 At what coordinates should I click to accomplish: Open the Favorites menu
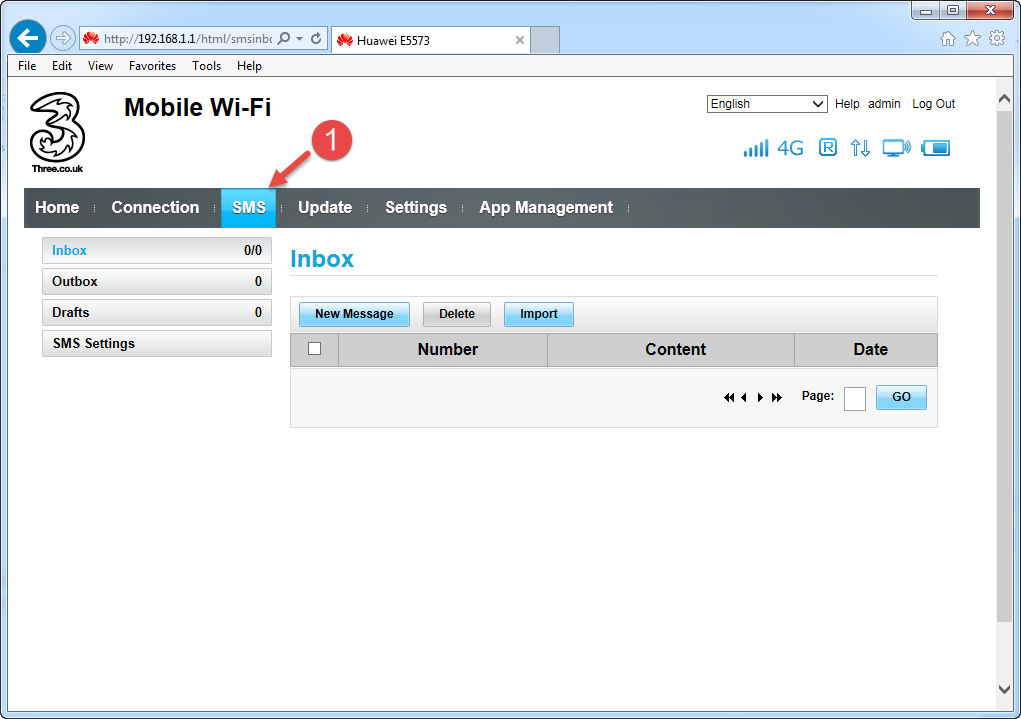[152, 66]
